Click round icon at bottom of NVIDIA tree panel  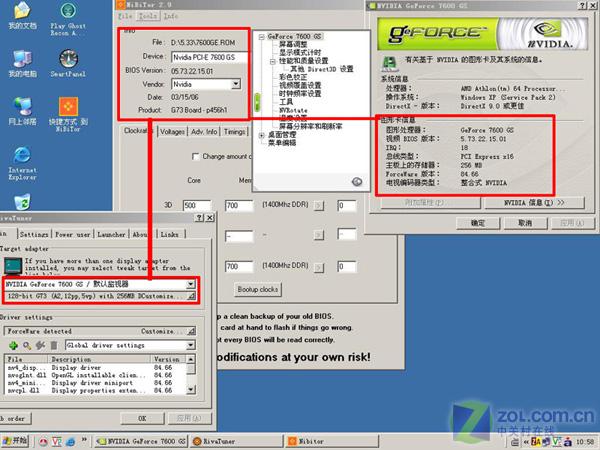point(357,182)
